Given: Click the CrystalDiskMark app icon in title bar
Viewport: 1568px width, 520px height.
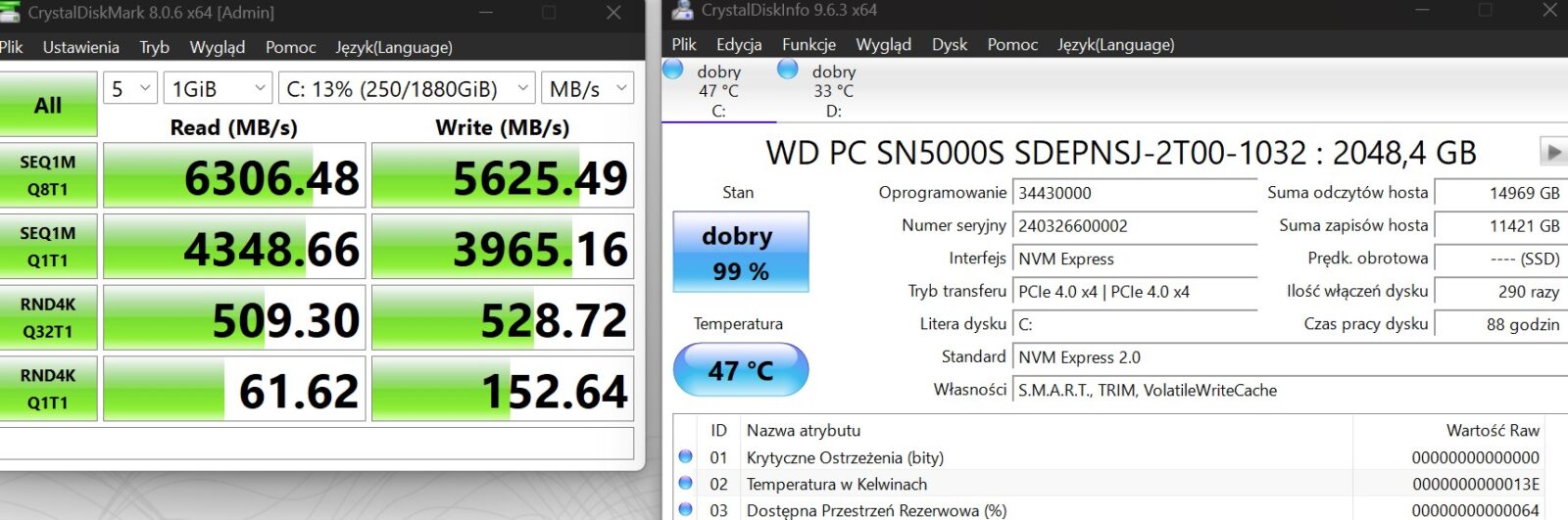Looking at the screenshot, I should pos(9,13).
